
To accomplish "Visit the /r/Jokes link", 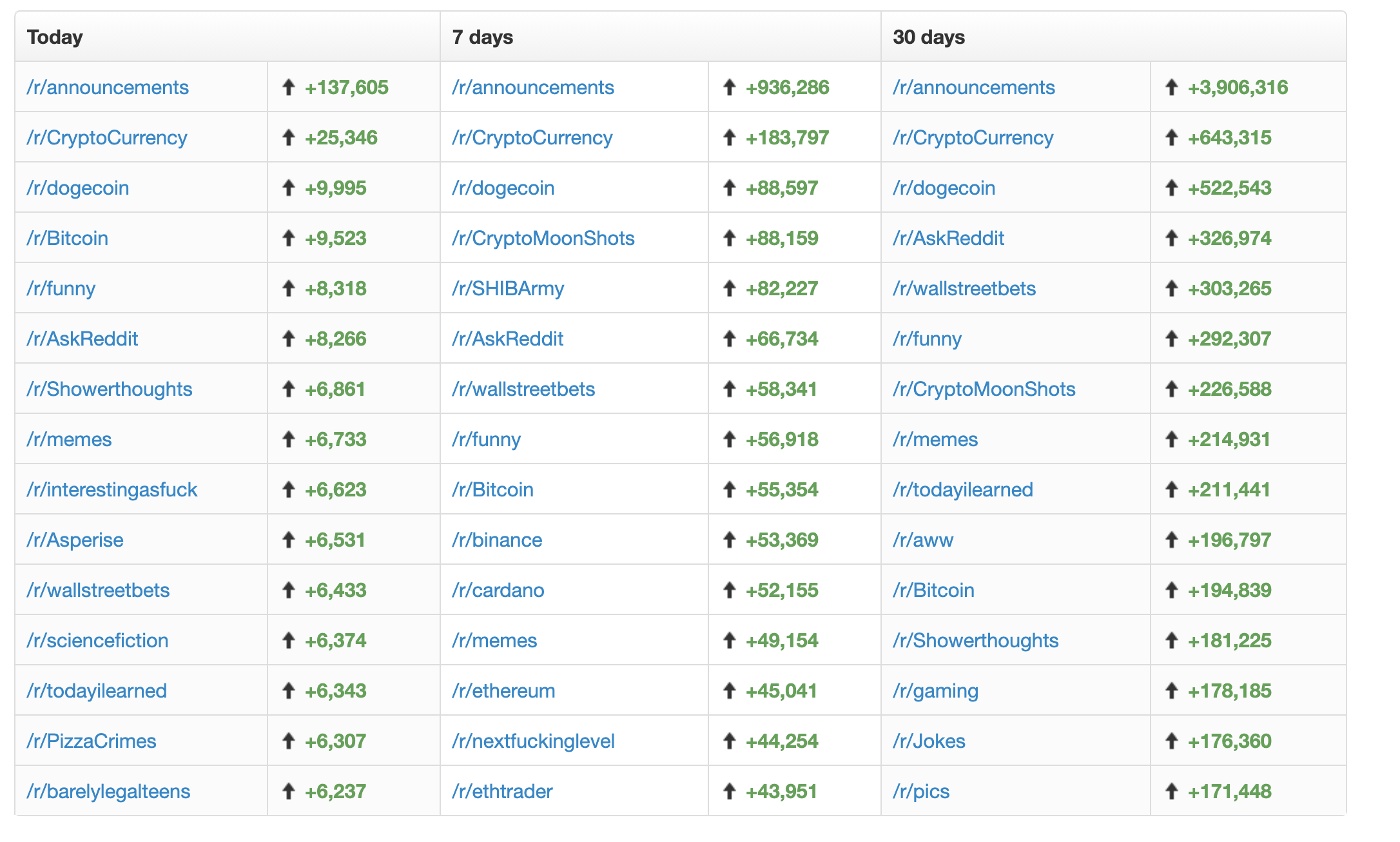I will pyautogui.click(x=929, y=741).
